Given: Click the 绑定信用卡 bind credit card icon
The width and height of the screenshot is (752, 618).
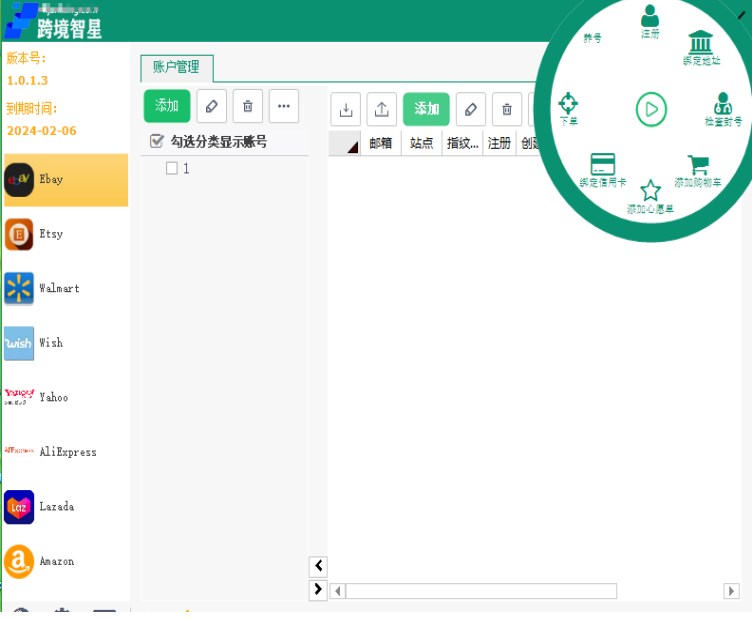Looking at the screenshot, I should click(x=603, y=170).
